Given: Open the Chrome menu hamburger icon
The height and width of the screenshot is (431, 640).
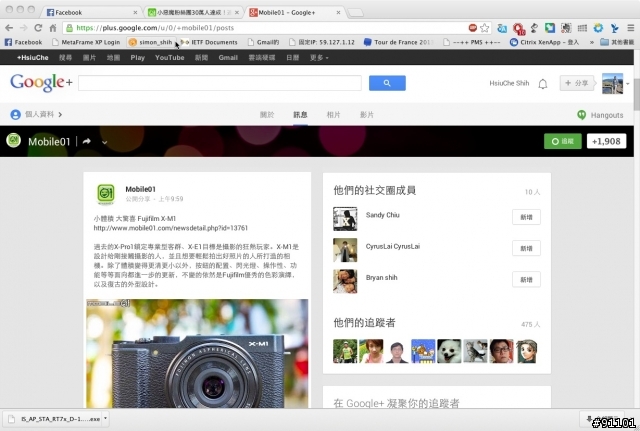Looking at the screenshot, I should [631, 28].
